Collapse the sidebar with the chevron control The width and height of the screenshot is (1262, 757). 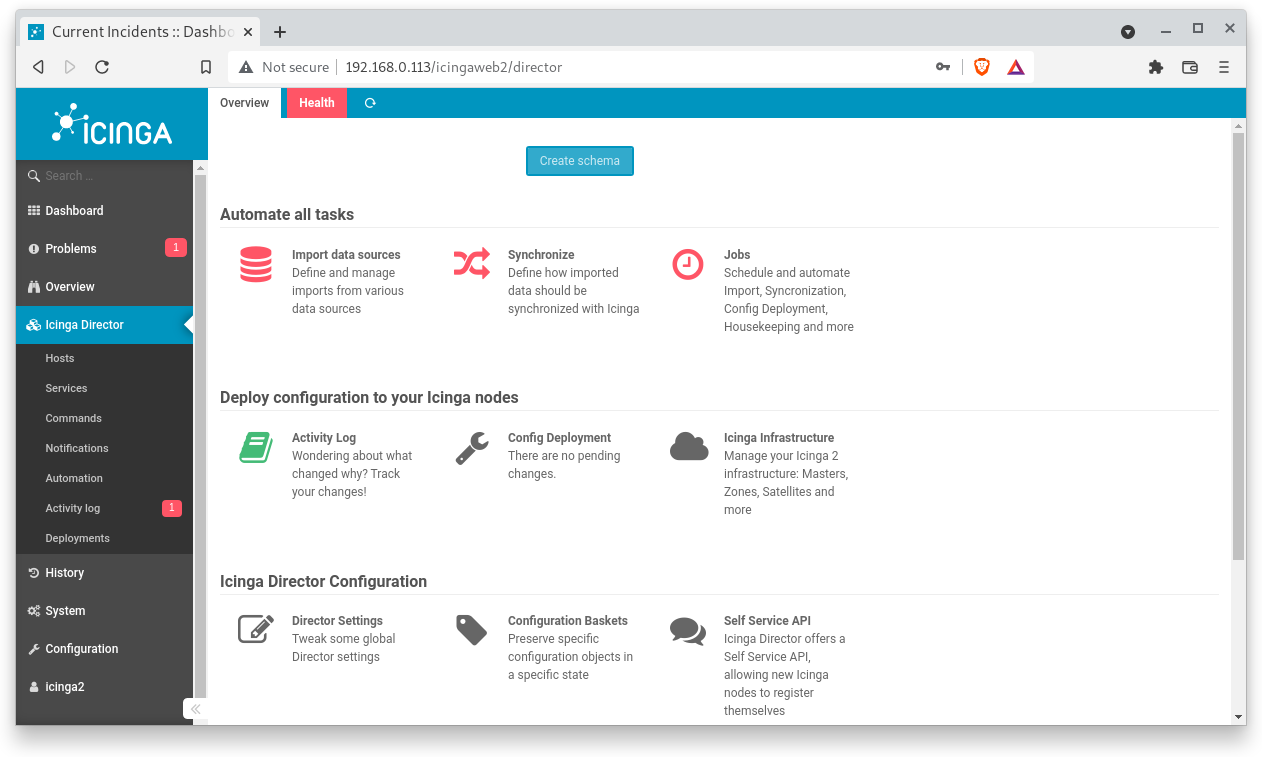(195, 708)
